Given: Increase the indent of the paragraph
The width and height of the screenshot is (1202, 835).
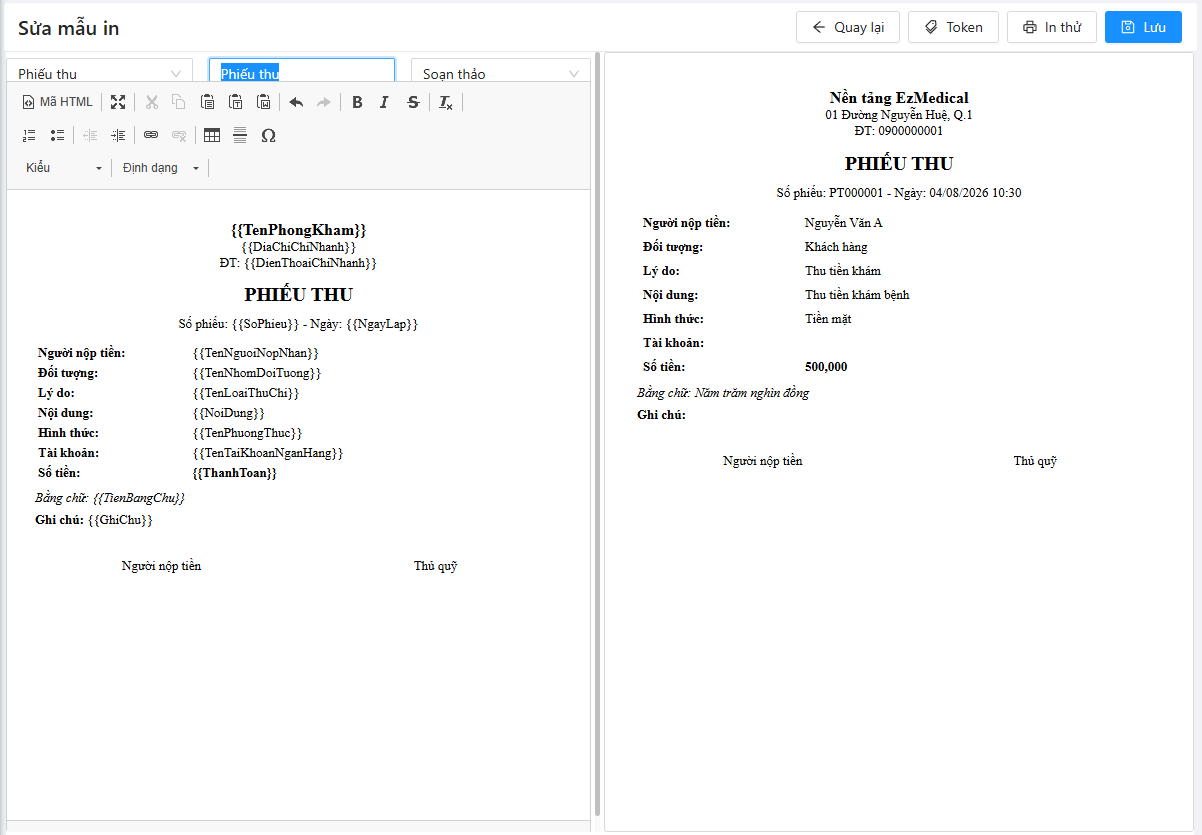Looking at the screenshot, I should 118,135.
